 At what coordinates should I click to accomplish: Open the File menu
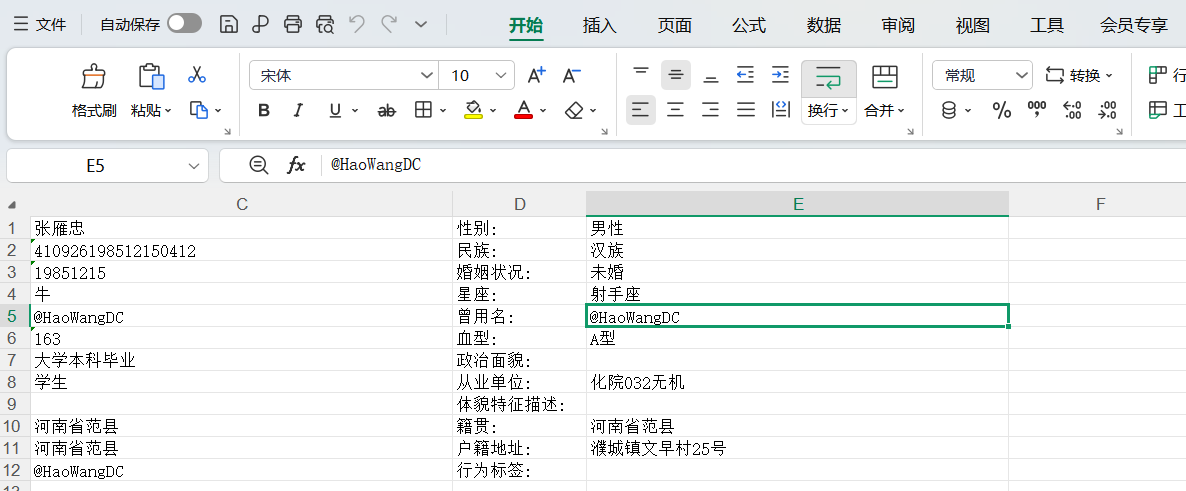(x=40, y=25)
